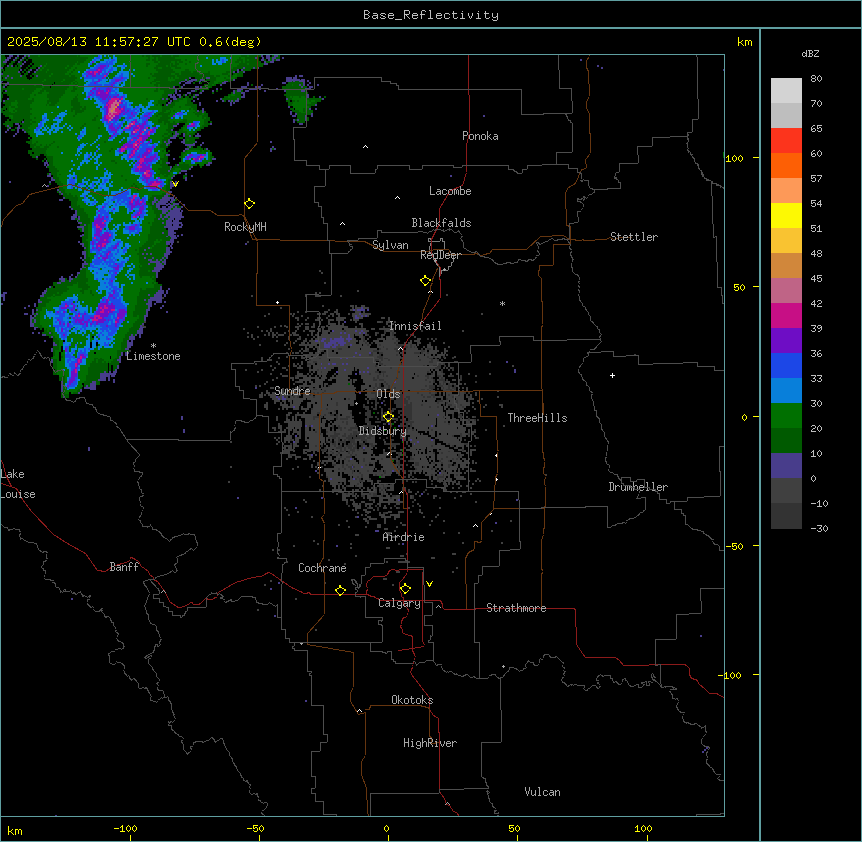Click the Blackfalds city label

tap(441, 223)
